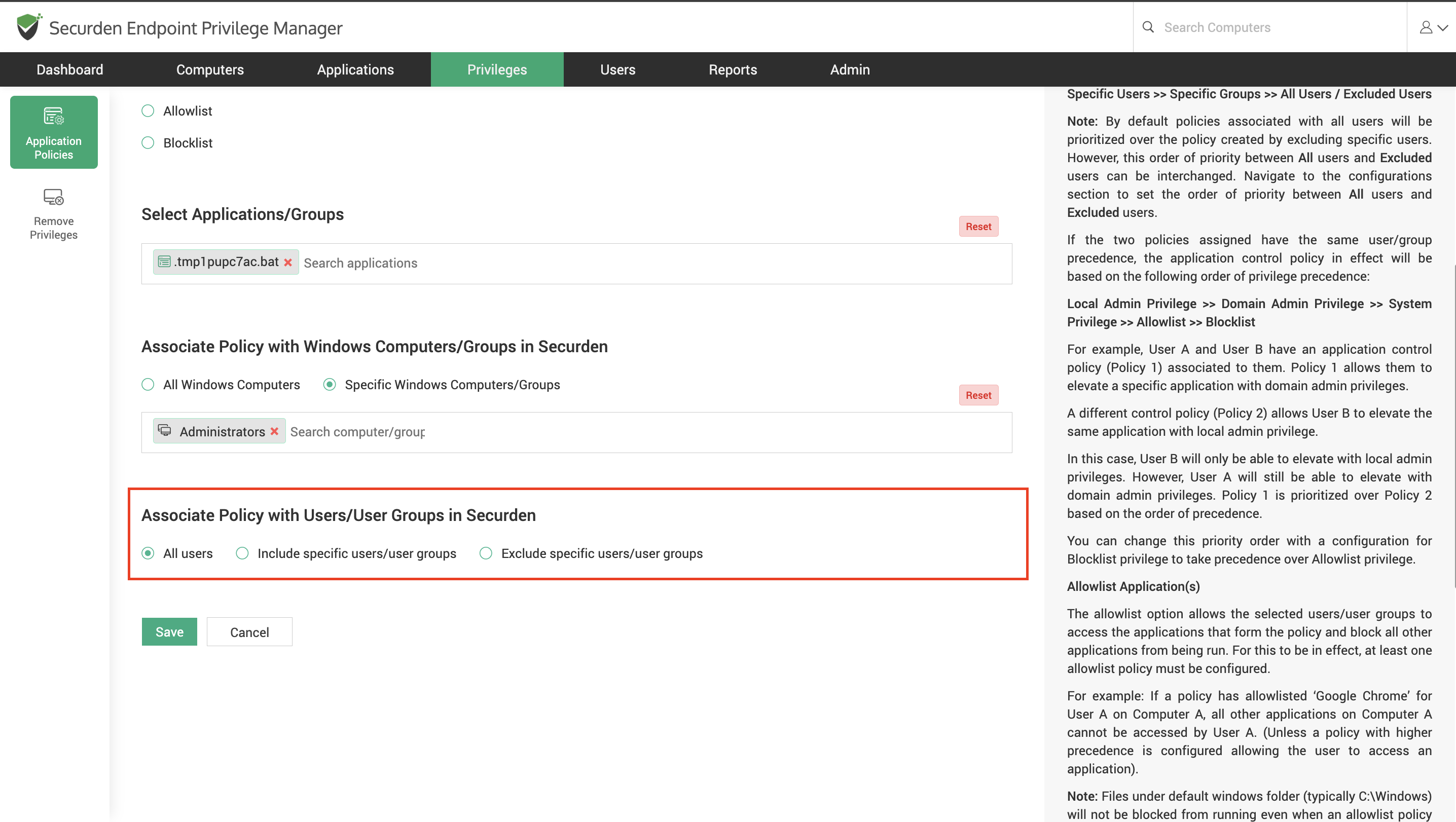The height and width of the screenshot is (822, 1456).
Task: Click 'Allowlist Application(s)' help heading
Action: tap(1133, 586)
